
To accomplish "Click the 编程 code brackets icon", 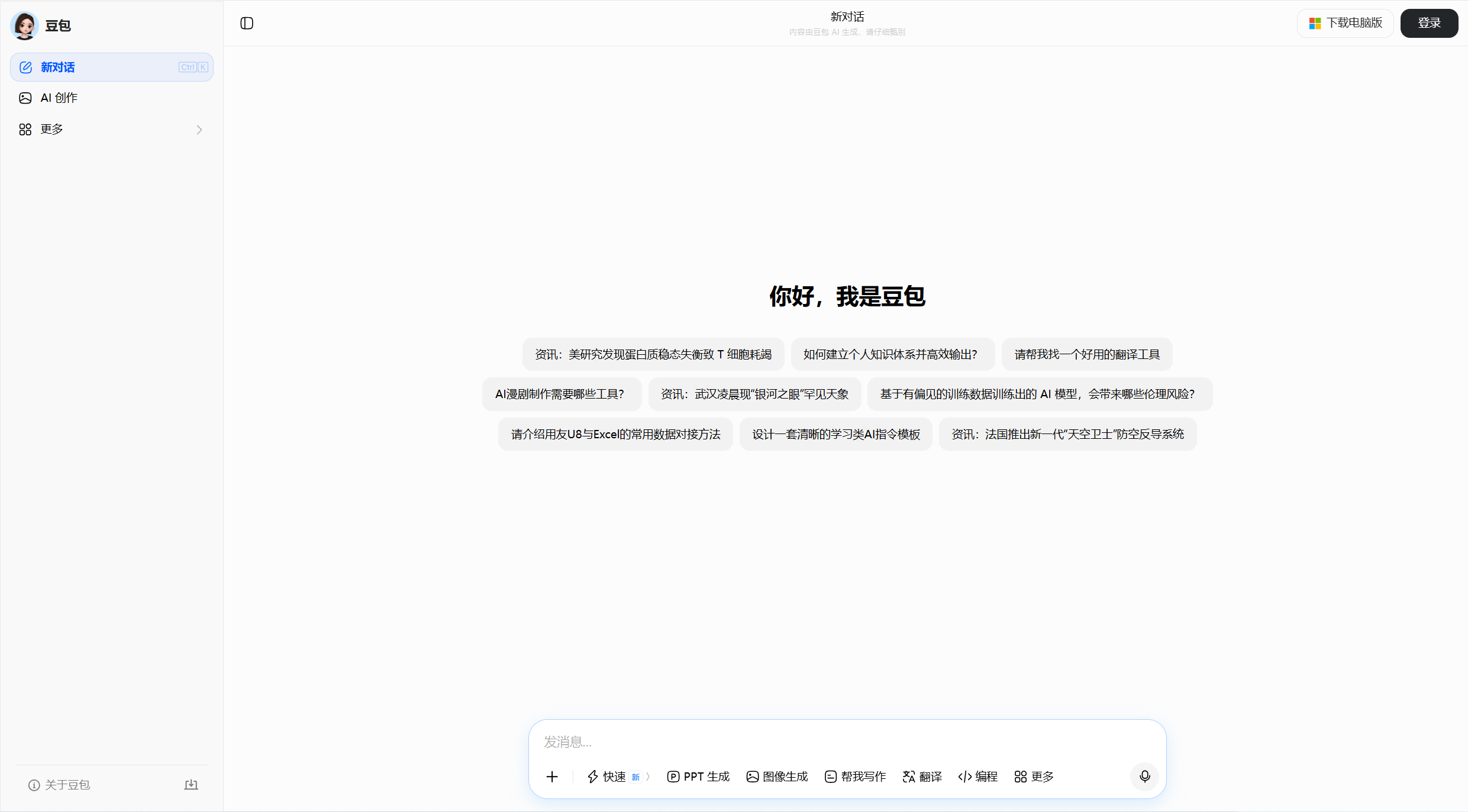I will pos(964,777).
